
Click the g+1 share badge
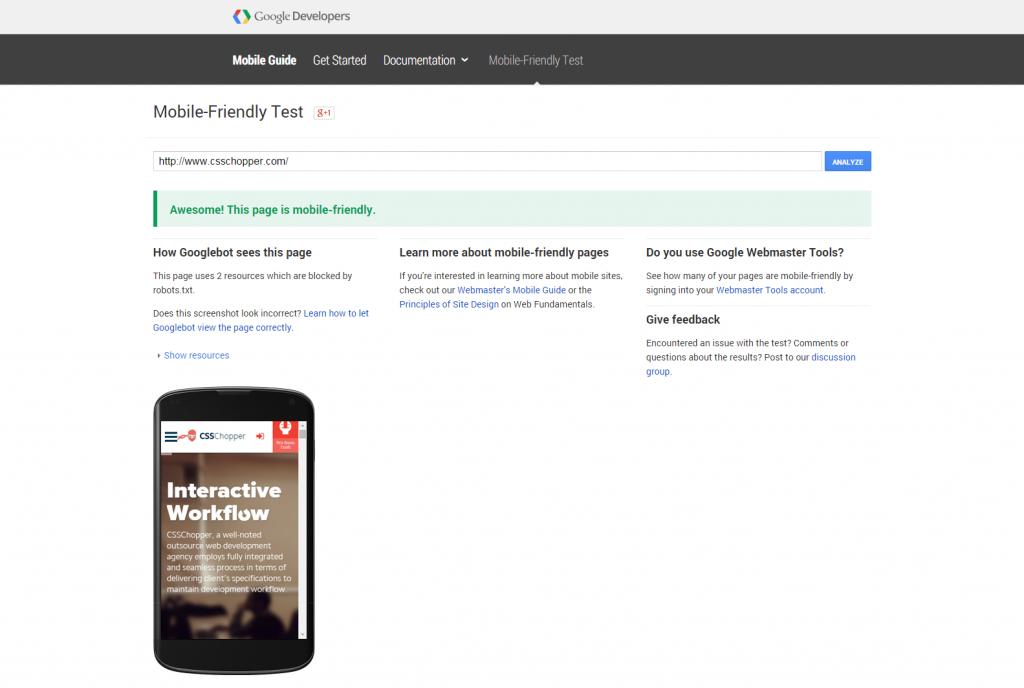click(324, 113)
